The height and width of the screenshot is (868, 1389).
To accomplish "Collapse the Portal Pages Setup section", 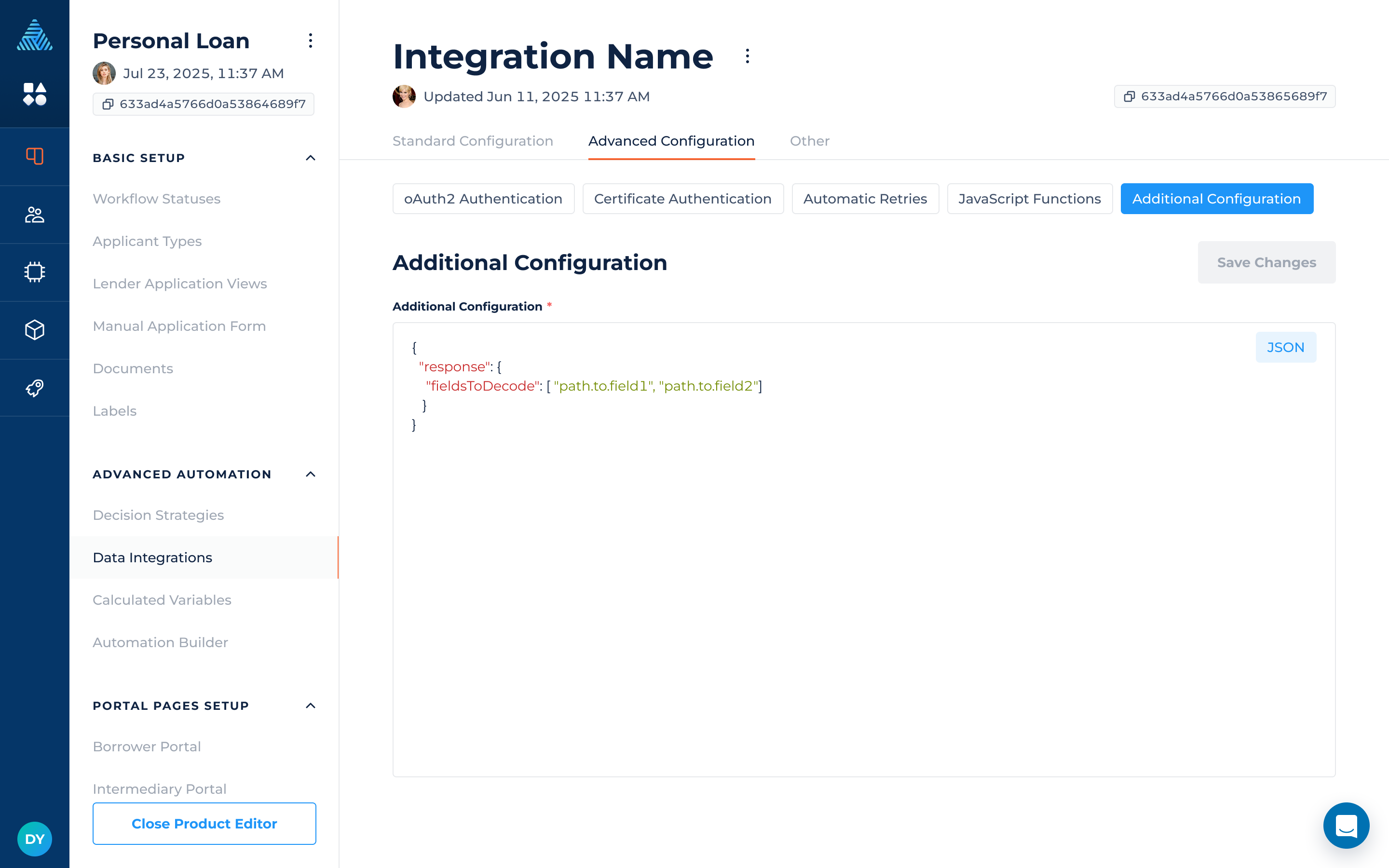I will coord(310,705).
